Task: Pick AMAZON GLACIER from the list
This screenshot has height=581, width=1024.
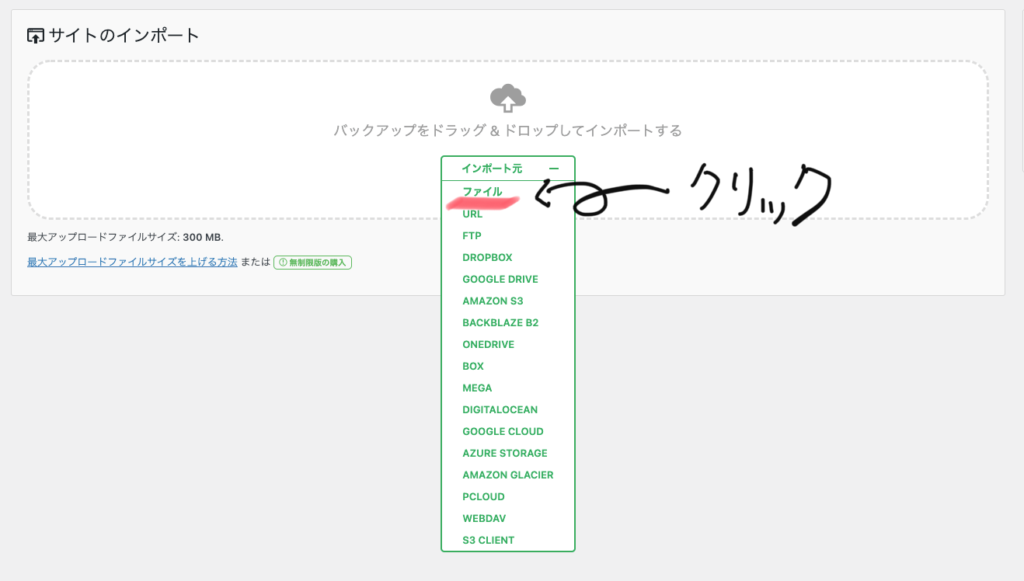Action: point(507,475)
